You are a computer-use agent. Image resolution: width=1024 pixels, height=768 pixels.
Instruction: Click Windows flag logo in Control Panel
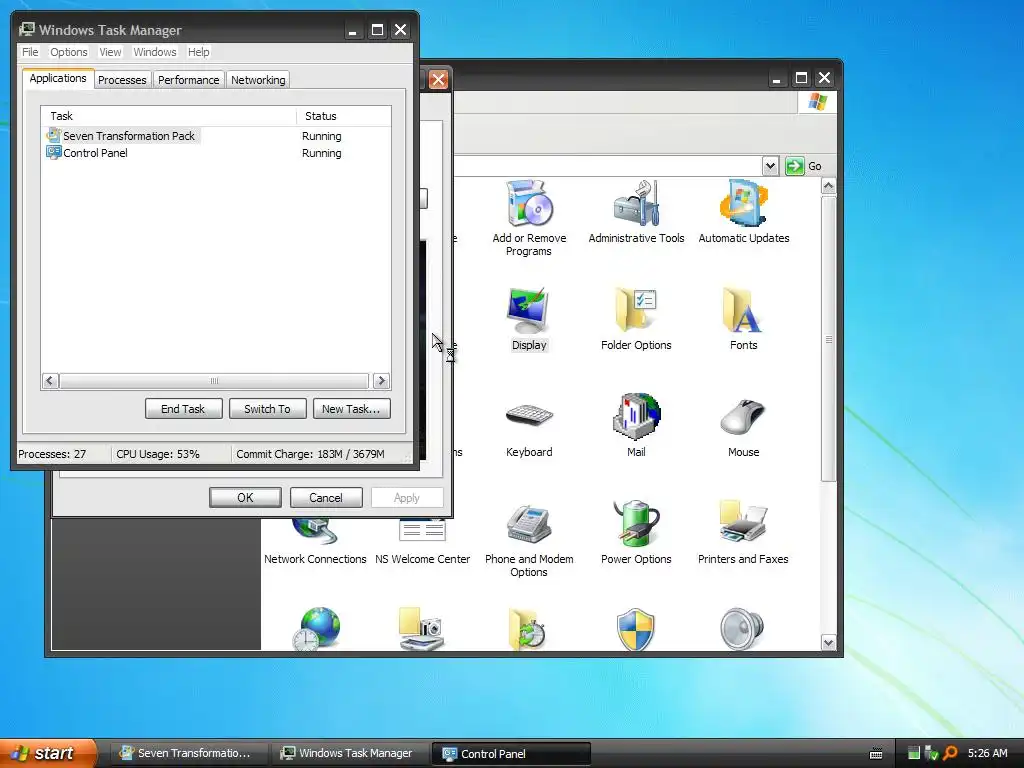click(x=817, y=102)
